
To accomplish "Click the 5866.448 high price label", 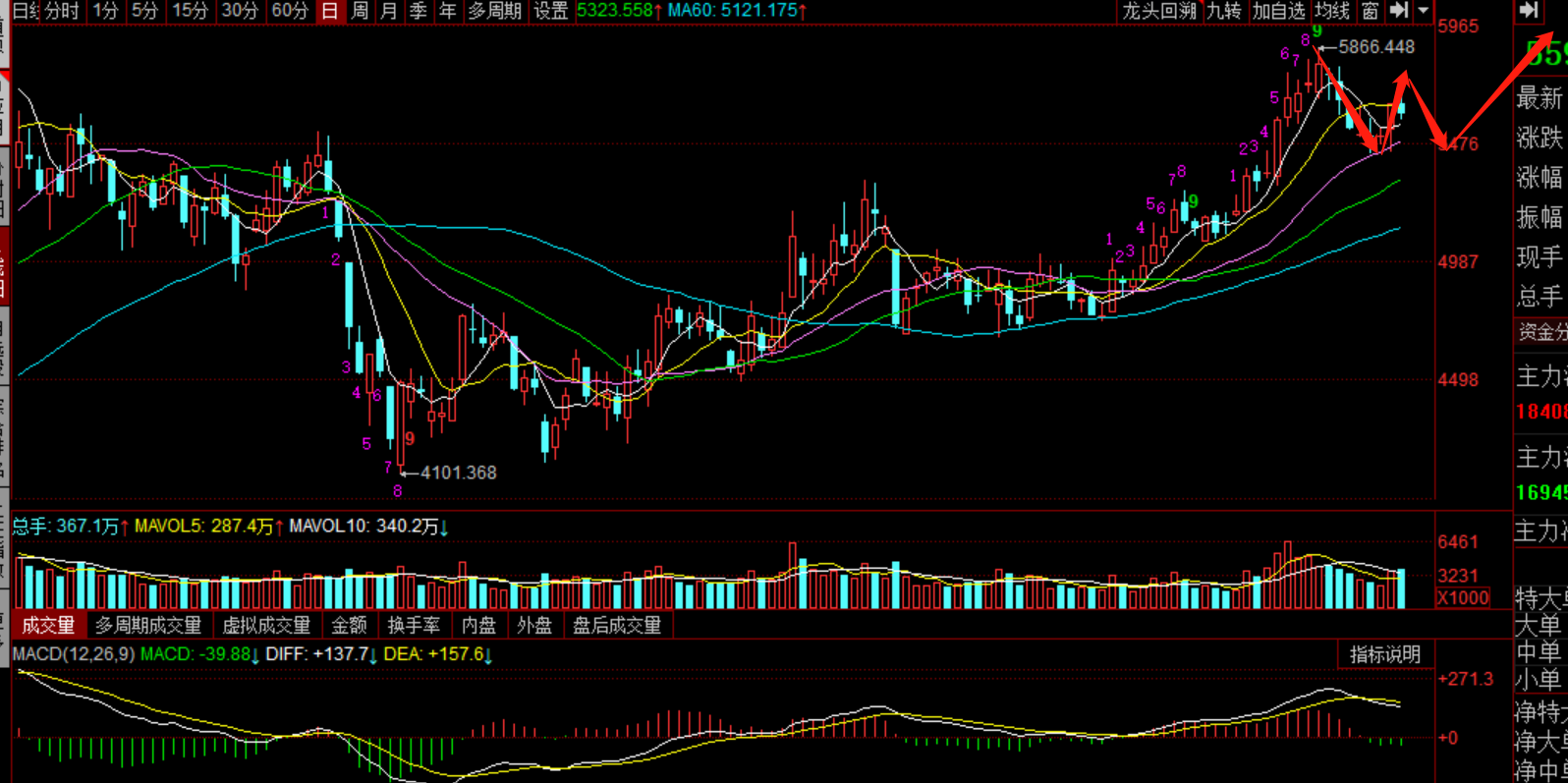I will tap(1376, 47).
